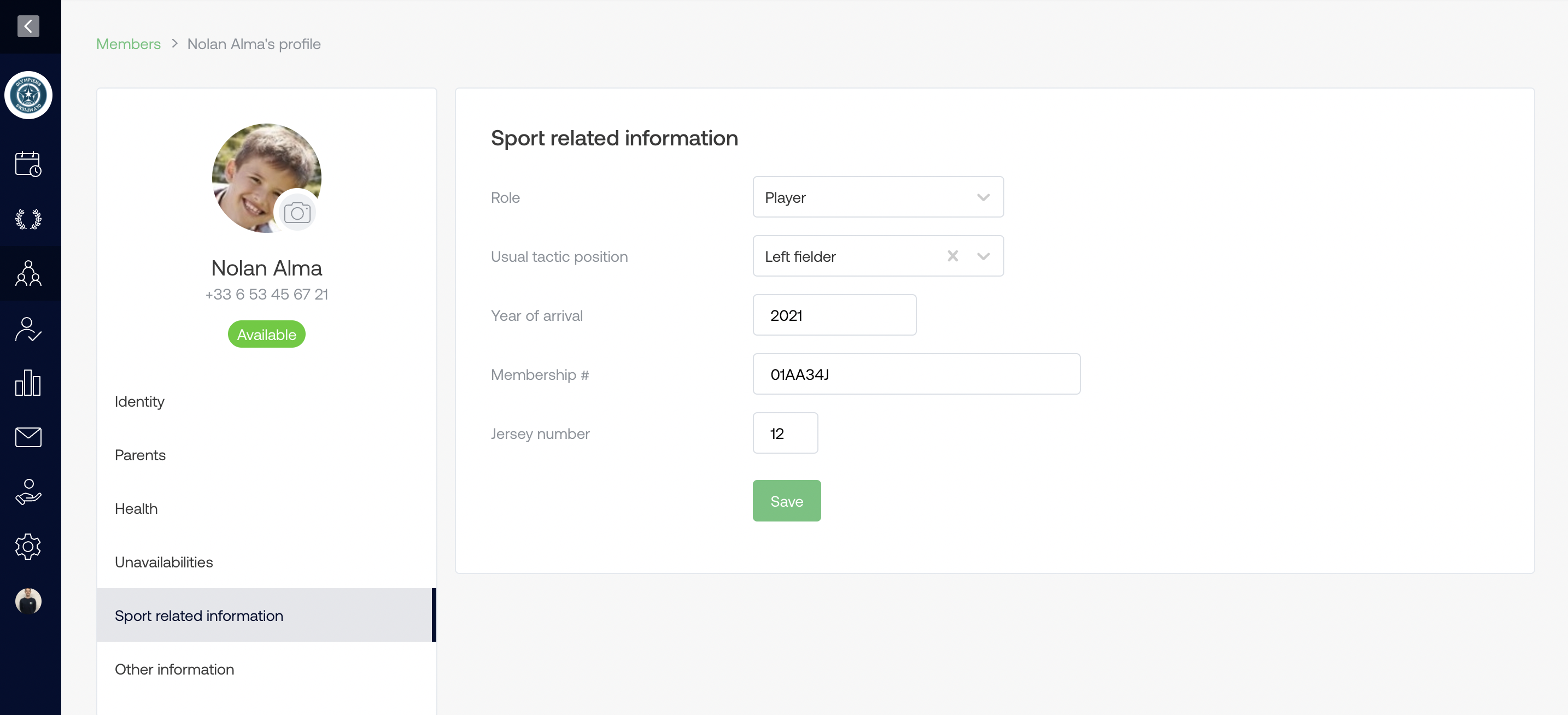Save the sport related information
Viewport: 1568px width, 715px height.
(786, 501)
